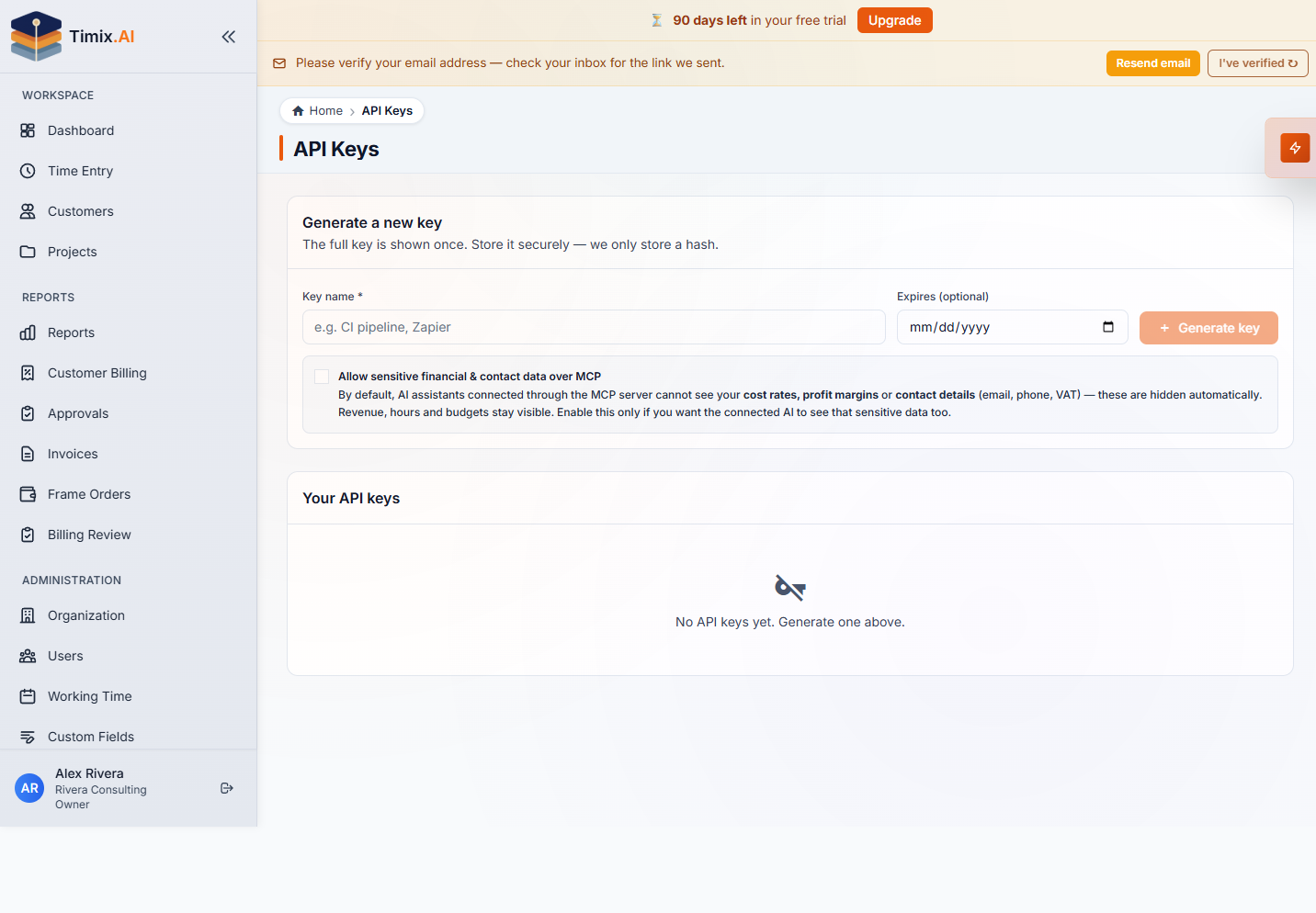Click the I've verified button
This screenshot has height=913, width=1316.
point(1257,63)
